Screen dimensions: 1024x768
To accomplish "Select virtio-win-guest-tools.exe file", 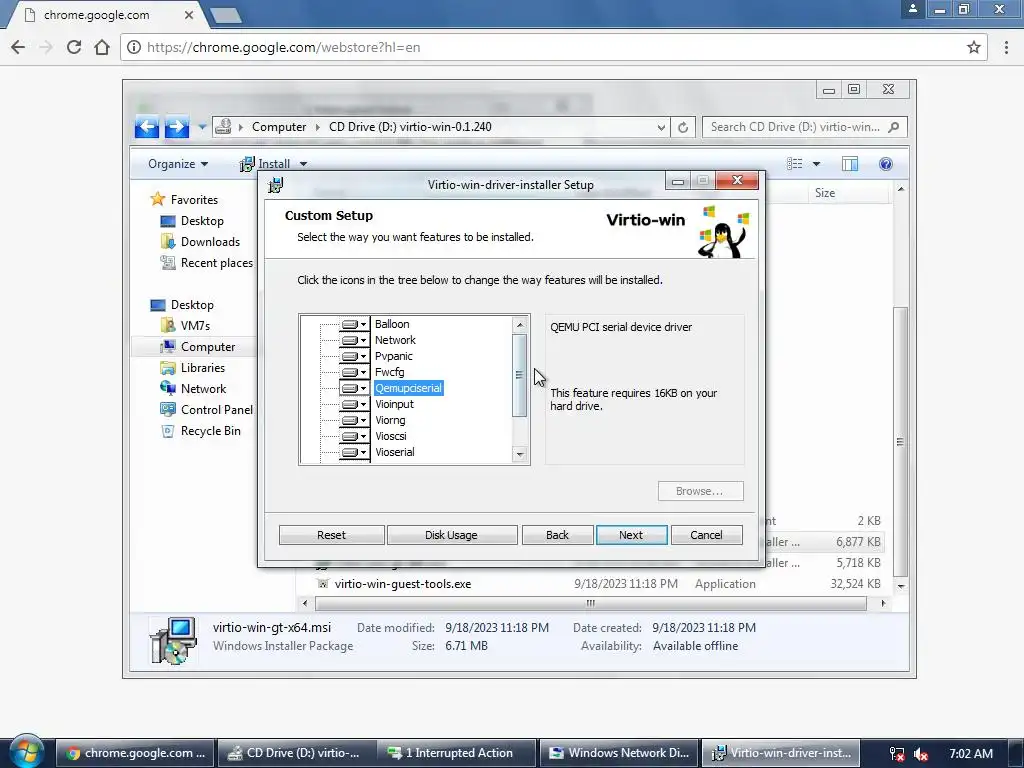I will (402, 584).
